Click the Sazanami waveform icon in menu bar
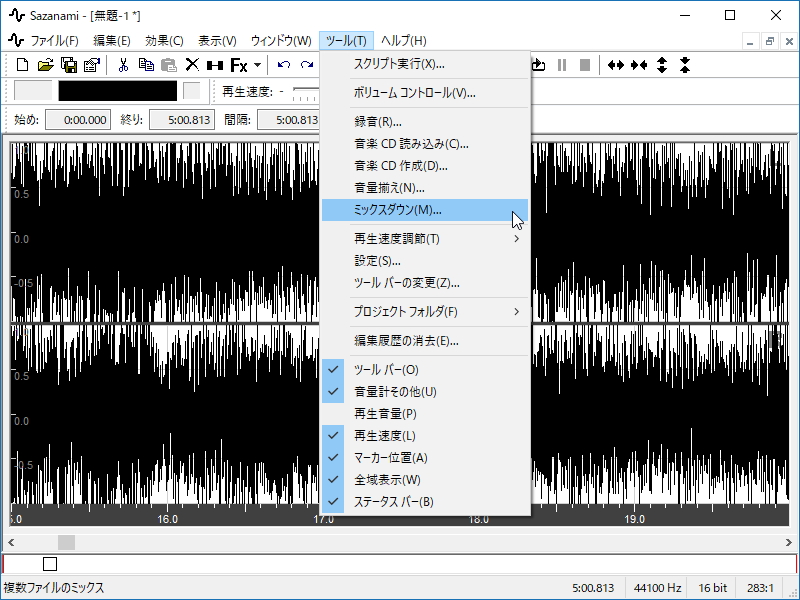The image size is (800, 600). coord(16,40)
